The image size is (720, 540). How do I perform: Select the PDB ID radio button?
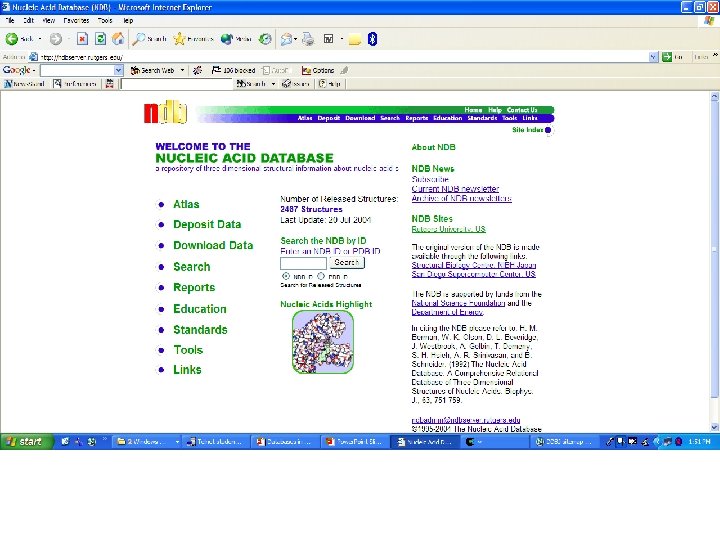click(321, 276)
